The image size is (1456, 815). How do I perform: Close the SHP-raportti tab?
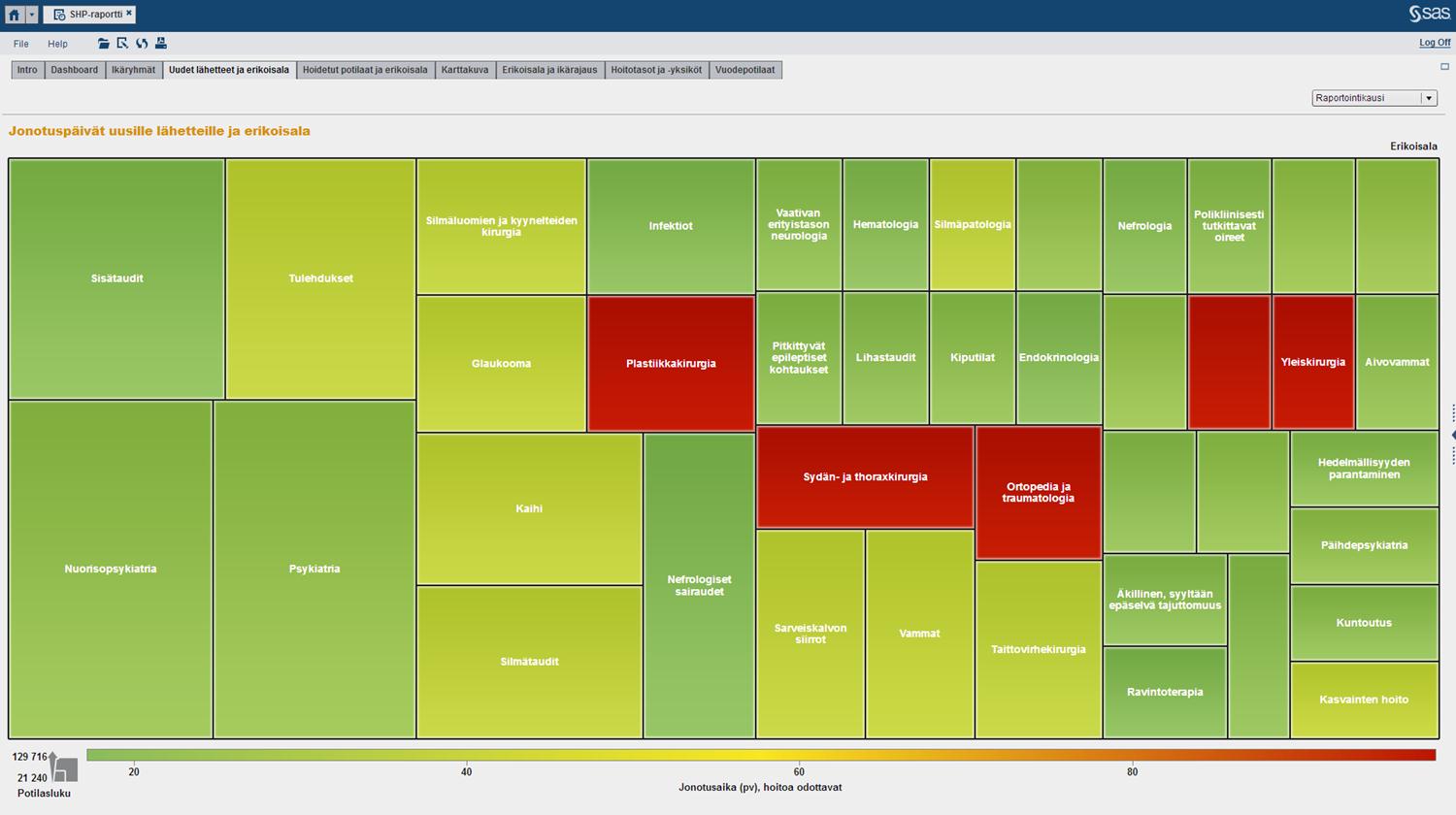[128, 14]
